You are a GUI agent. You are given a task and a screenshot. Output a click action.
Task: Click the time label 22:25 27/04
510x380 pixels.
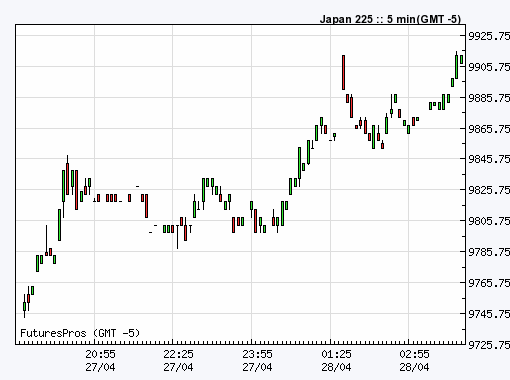[x=178, y=360]
